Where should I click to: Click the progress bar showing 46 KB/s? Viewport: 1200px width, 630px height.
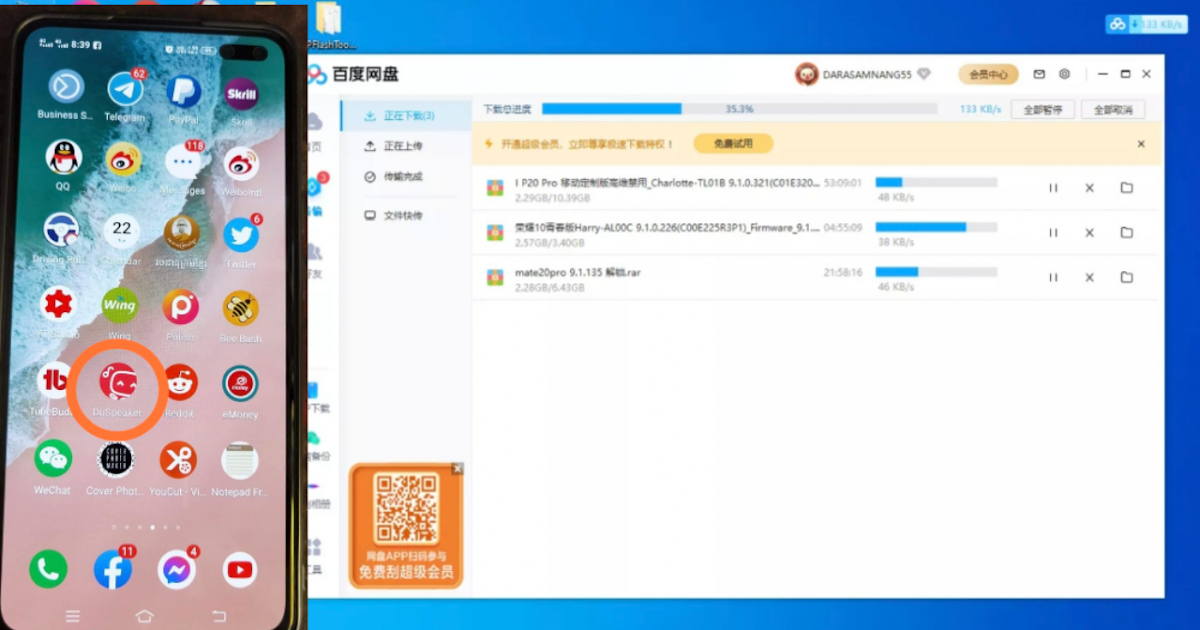pos(936,271)
